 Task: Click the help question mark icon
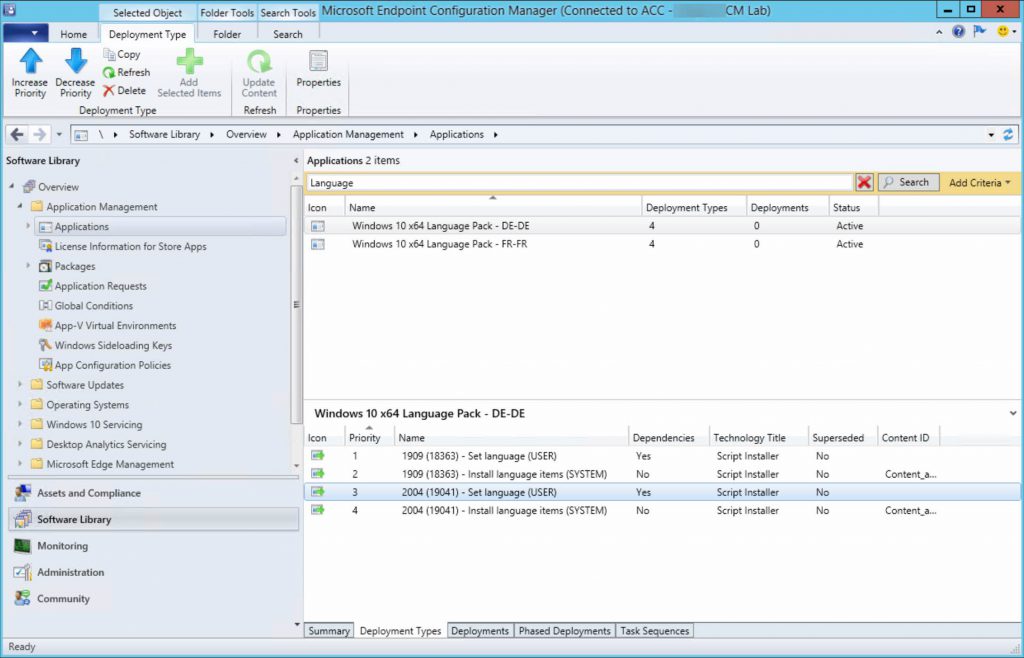coord(958,31)
